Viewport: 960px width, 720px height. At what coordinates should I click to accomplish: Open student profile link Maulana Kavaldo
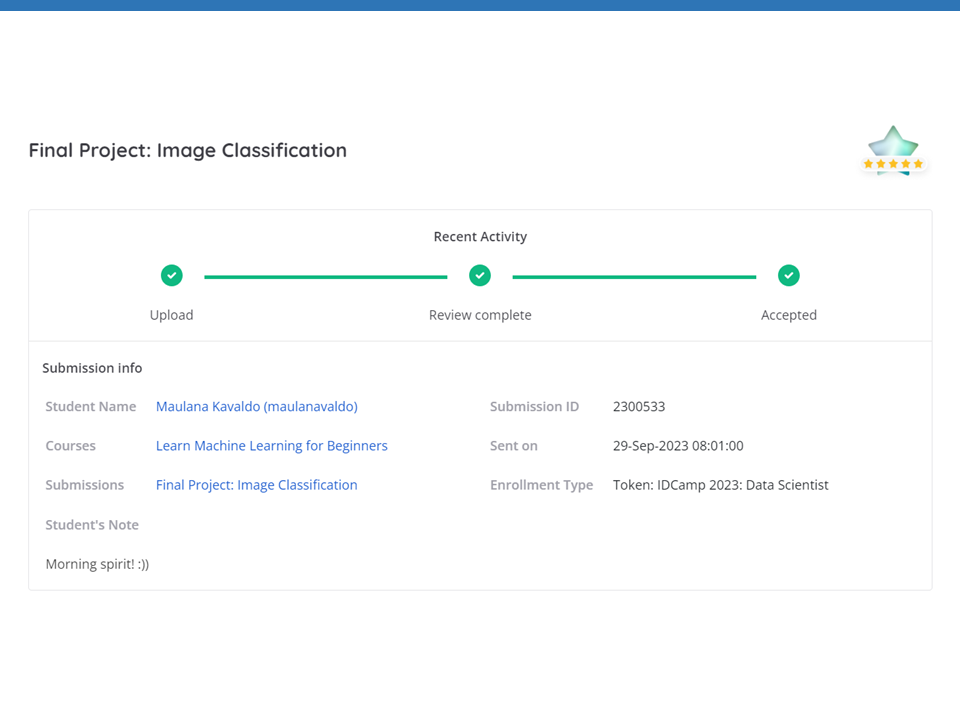256,406
